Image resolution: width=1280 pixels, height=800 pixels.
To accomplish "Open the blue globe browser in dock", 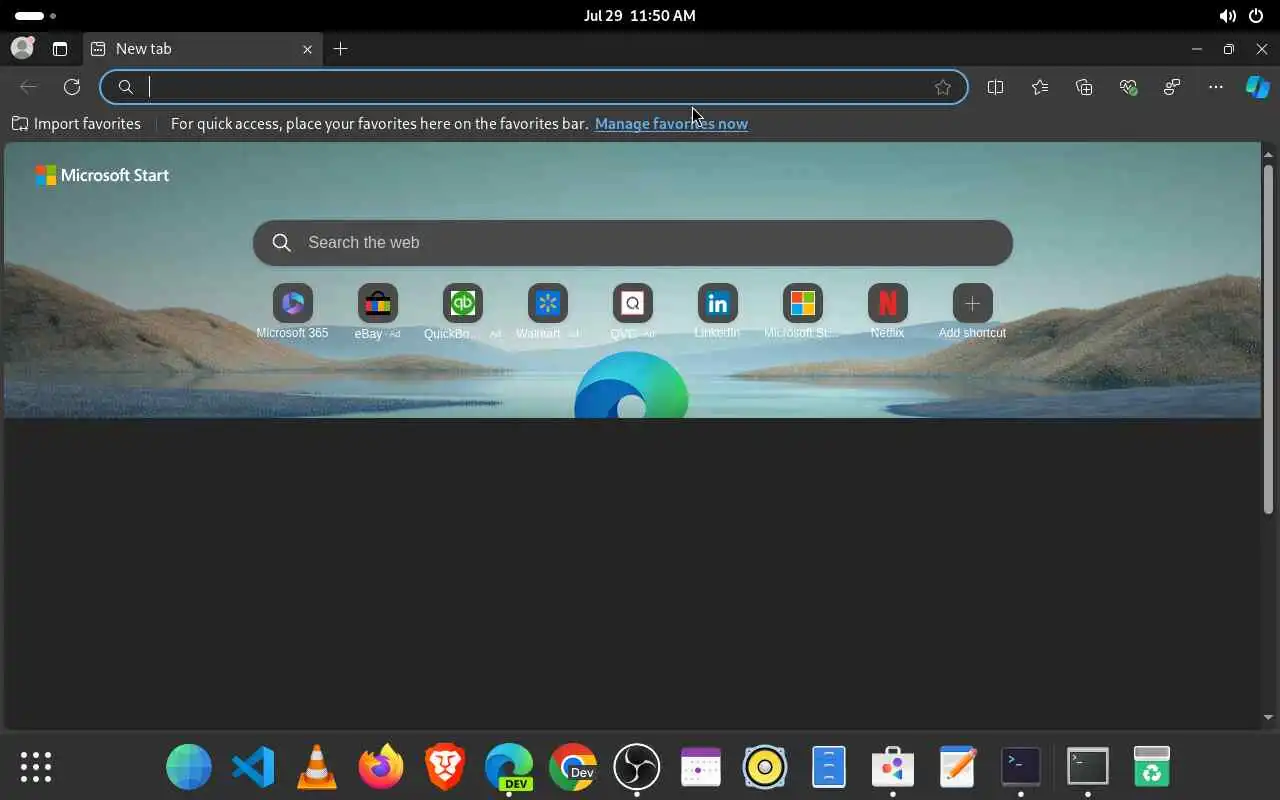I will click(189, 767).
